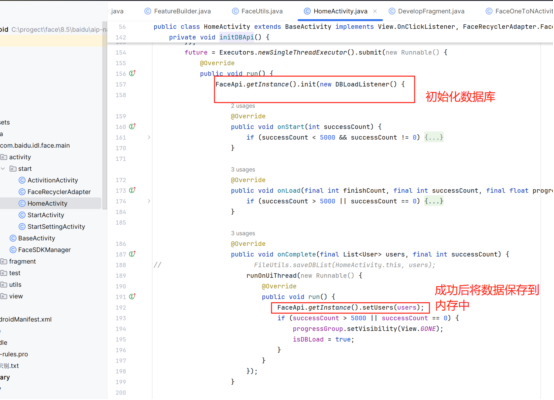554x400 pixels.
Task: Open the rules.pro file
Action: (x=14, y=354)
